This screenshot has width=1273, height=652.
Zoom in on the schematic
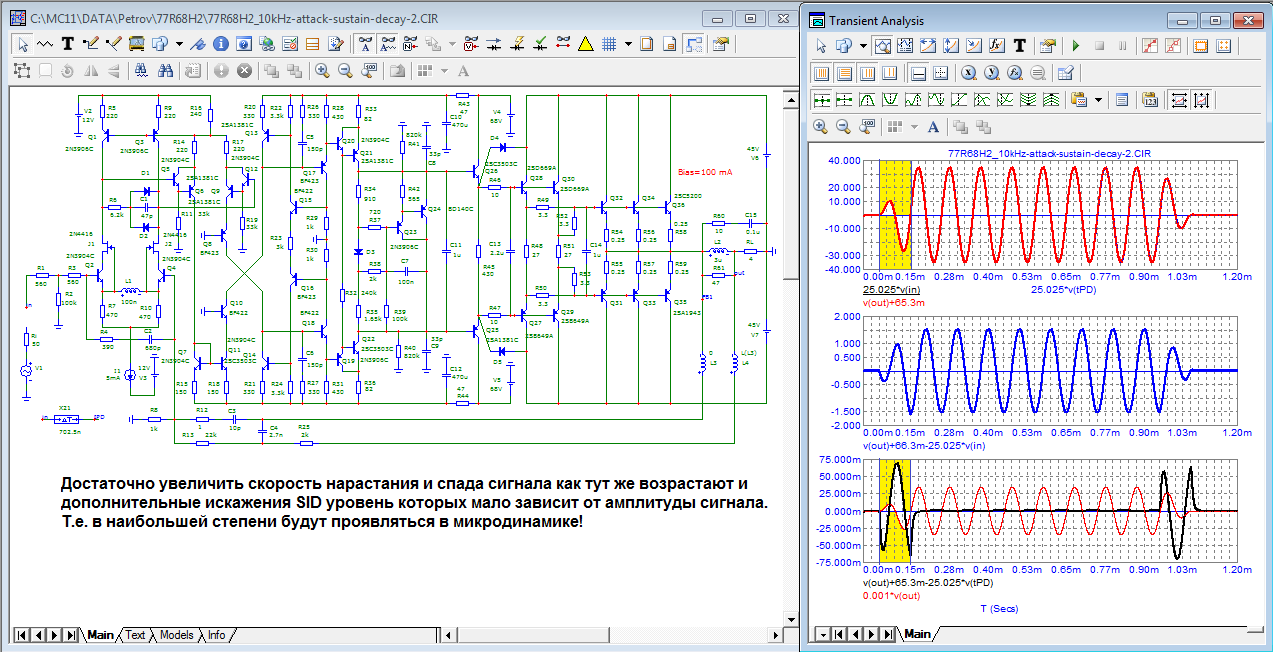point(322,71)
